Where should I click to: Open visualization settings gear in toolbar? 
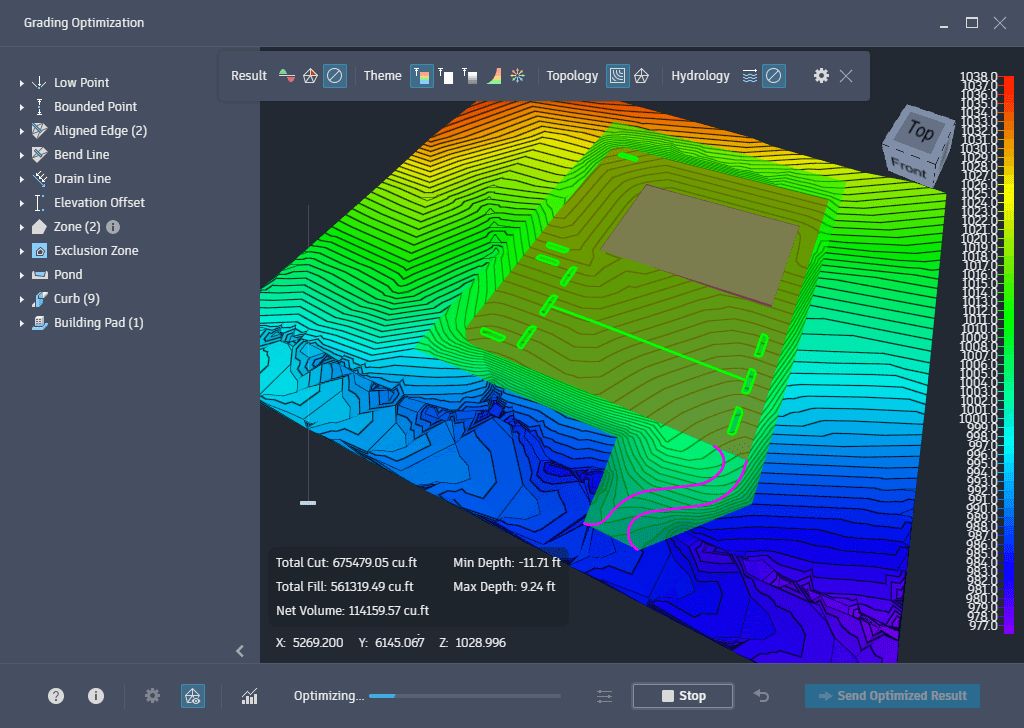[821, 76]
